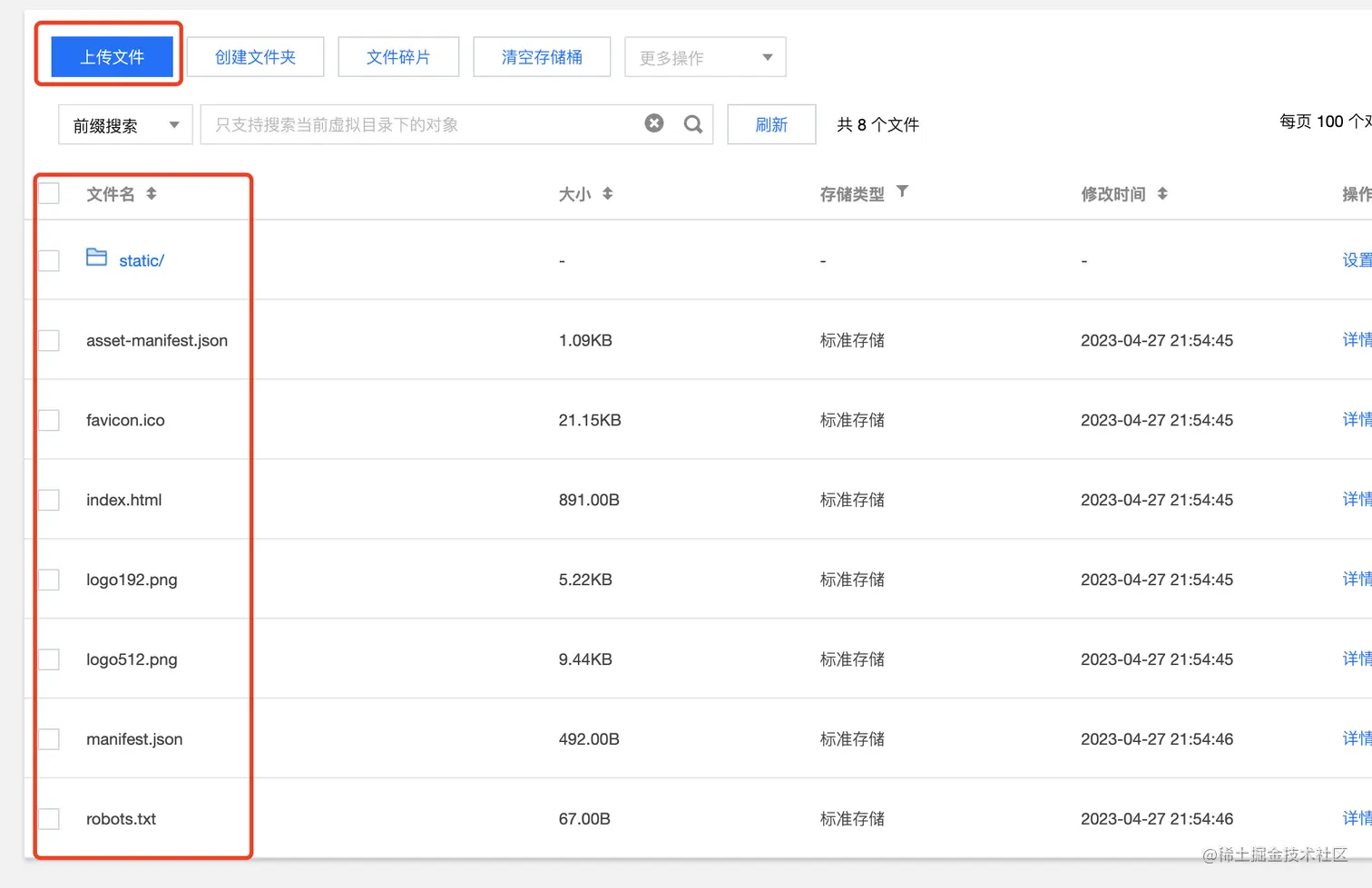This screenshot has height=888, width=1372.
Task: Click the robots.txt file name
Action: [x=122, y=819]
